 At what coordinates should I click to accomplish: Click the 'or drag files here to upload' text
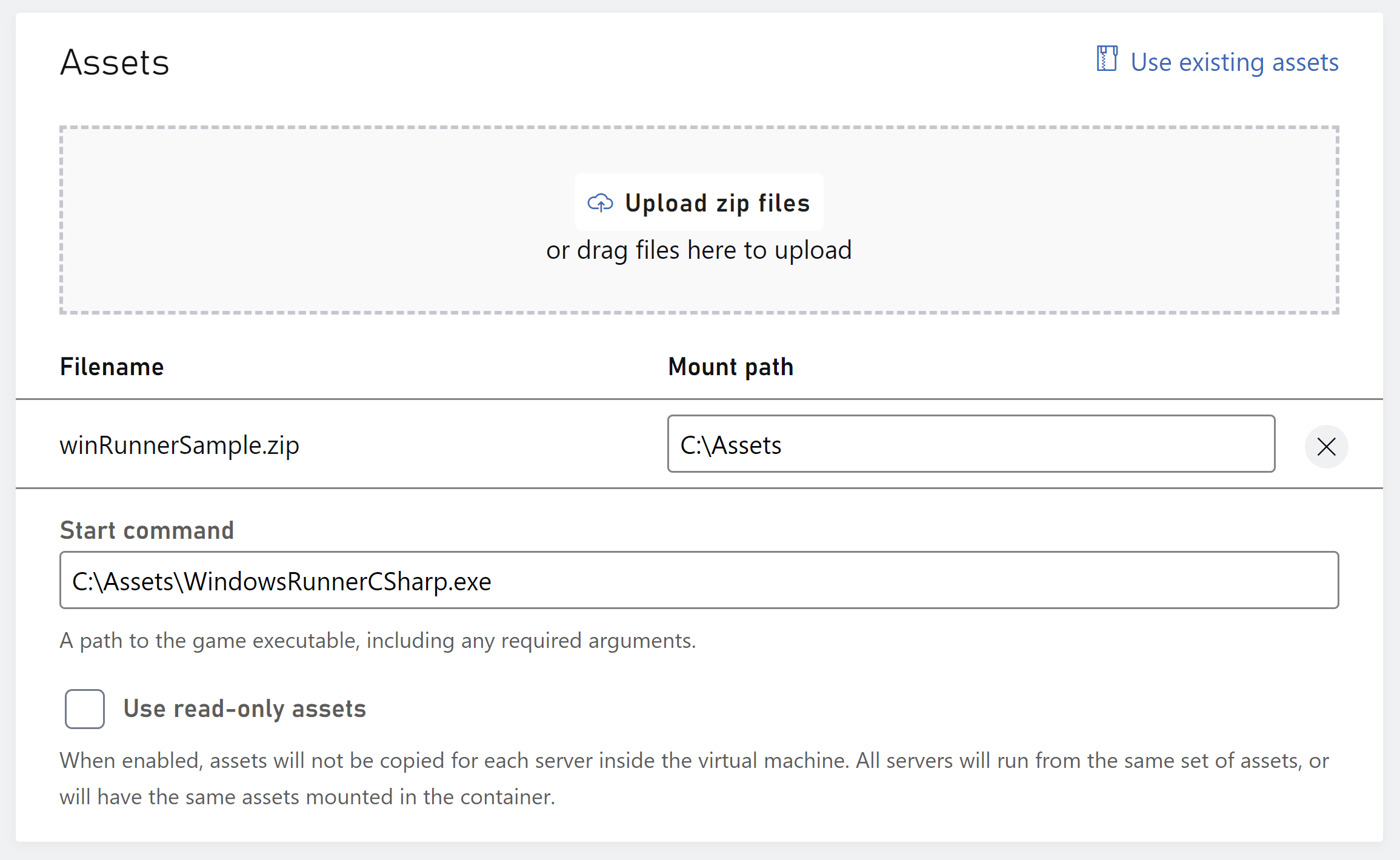(699, 250)
